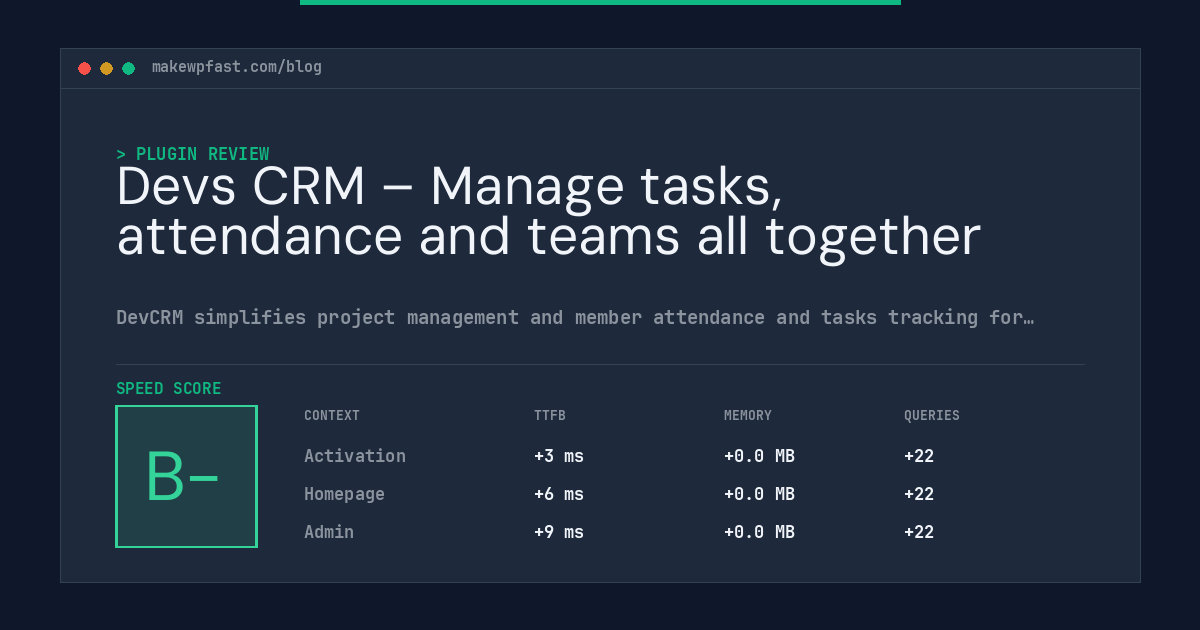Click the yellow window dot
Screen dimensions: 1200x630
click(106, 68)
